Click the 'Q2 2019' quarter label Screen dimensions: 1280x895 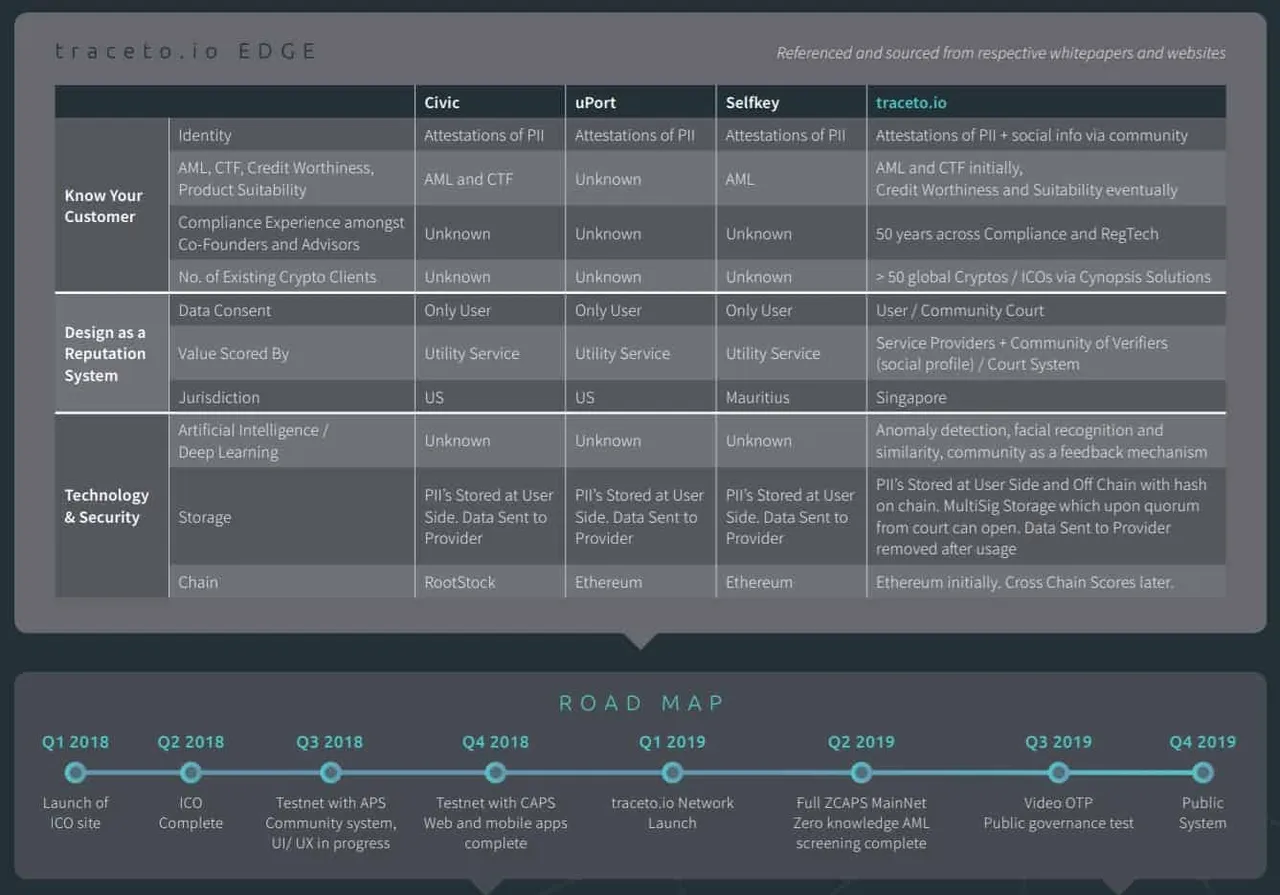pyautogui.click(x=861, y=742)
